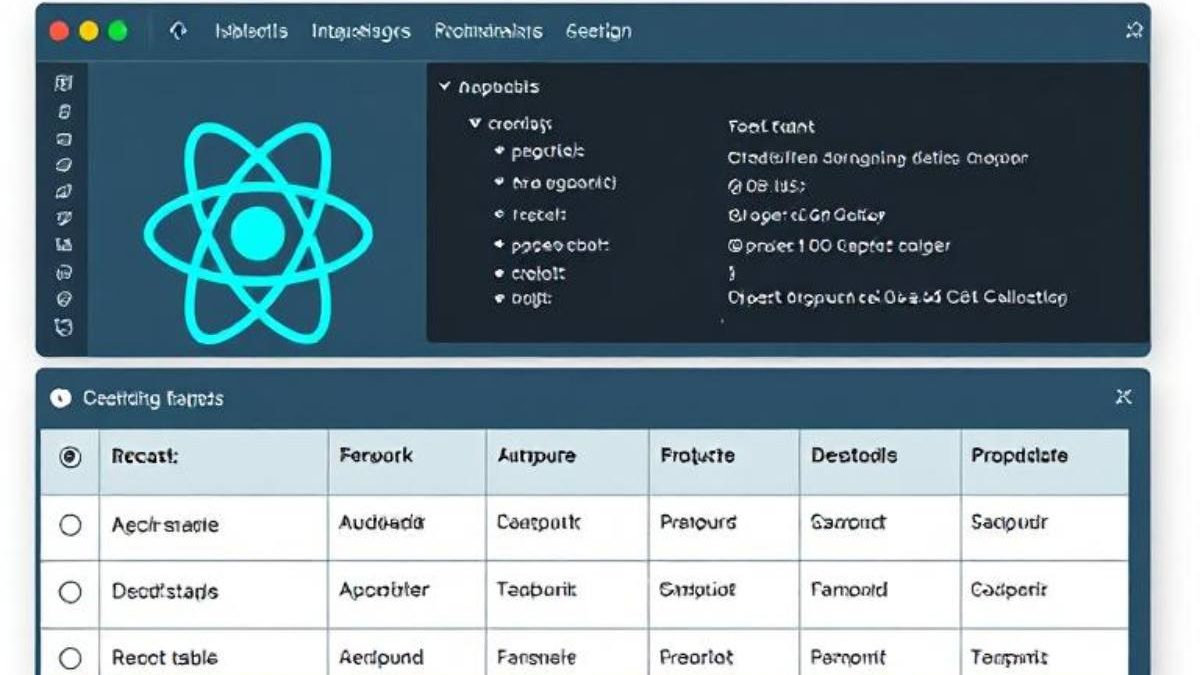
Task: Select the 'bojjt' tree item
Action: point(532,298)
